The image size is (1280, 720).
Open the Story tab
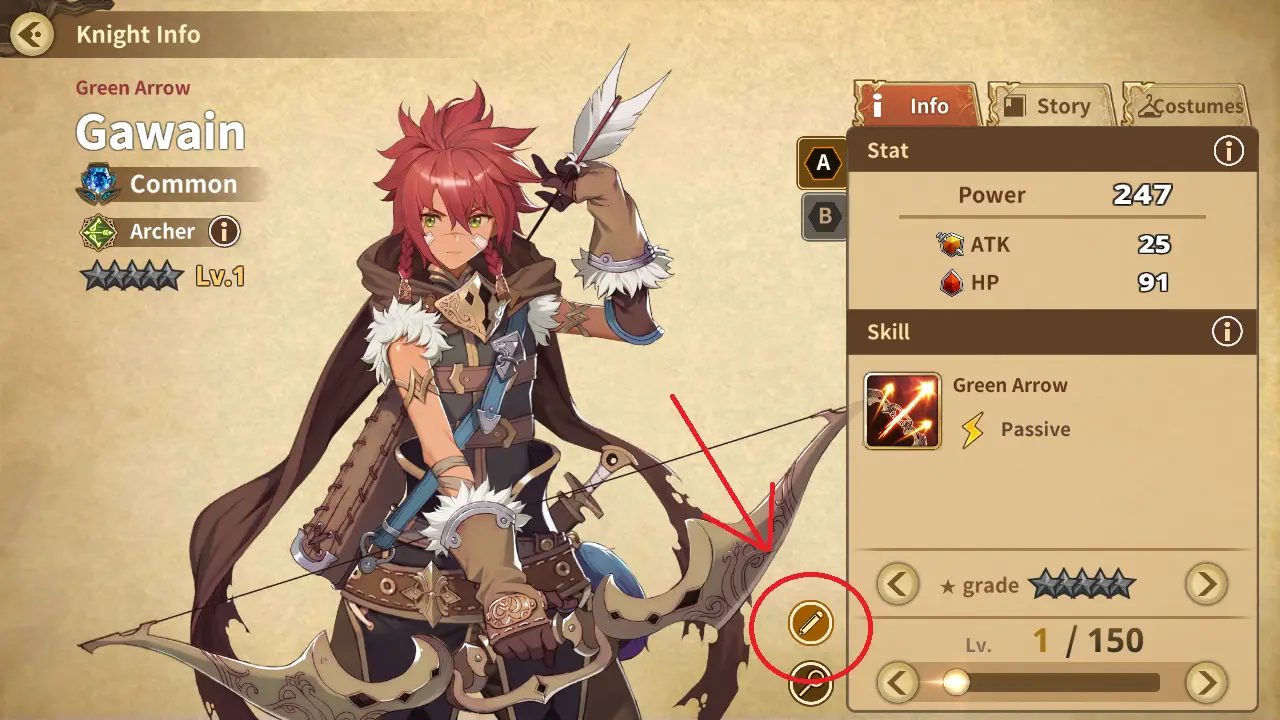click(x=1050, y=105)
